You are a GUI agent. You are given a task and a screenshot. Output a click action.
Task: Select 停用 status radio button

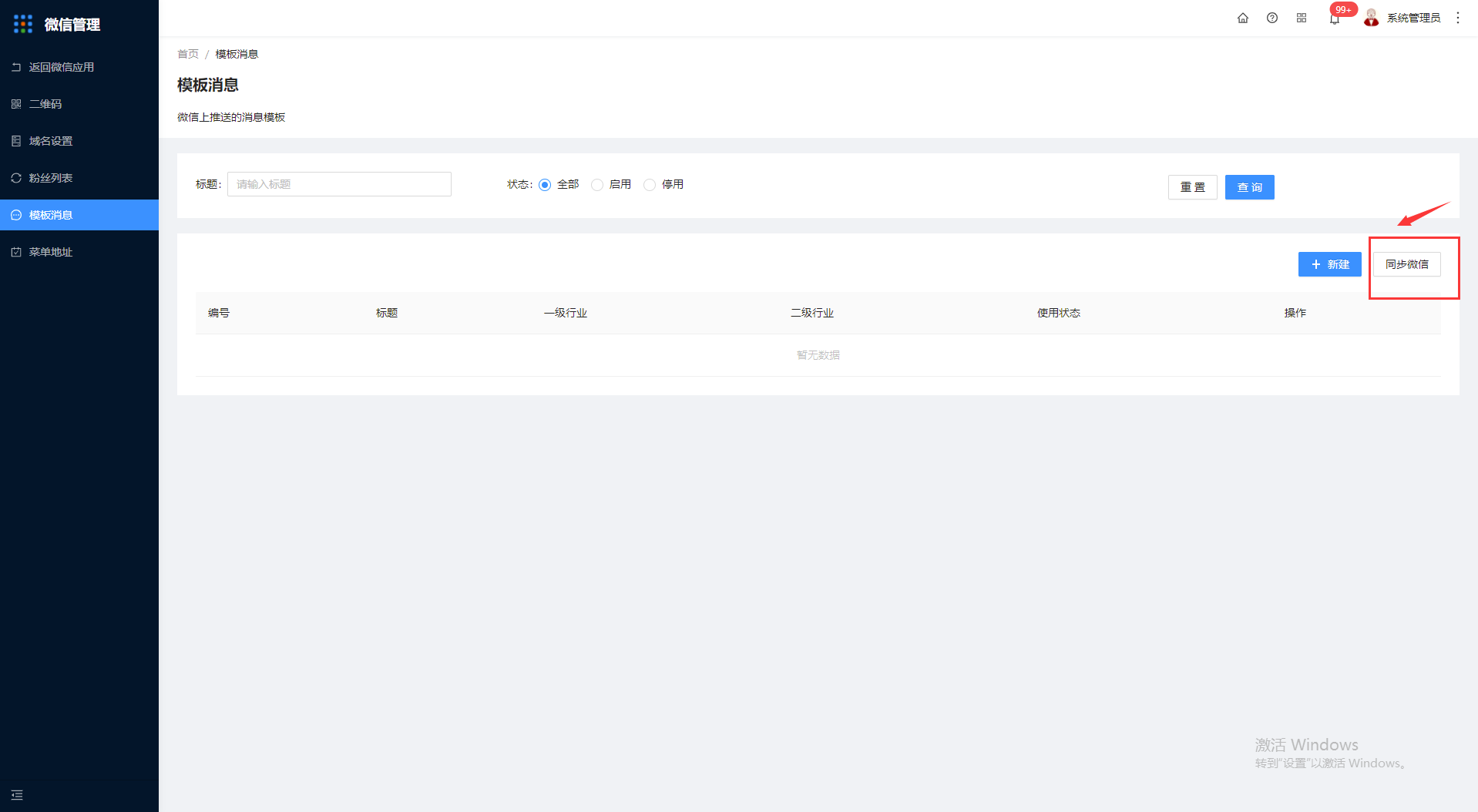pyautogui.click(x=650, y=185)
